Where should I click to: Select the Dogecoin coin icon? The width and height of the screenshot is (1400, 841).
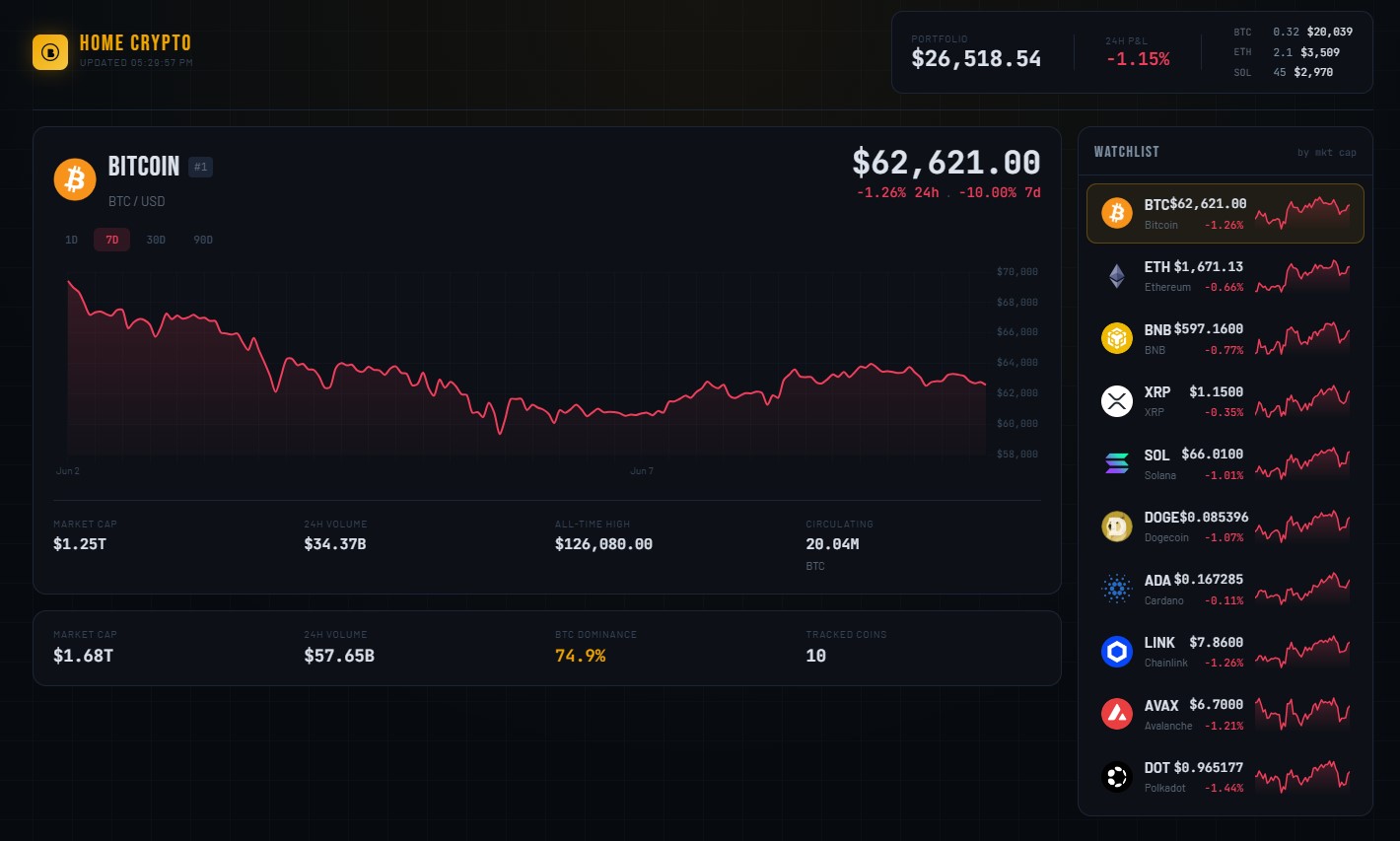point(1117,526)
